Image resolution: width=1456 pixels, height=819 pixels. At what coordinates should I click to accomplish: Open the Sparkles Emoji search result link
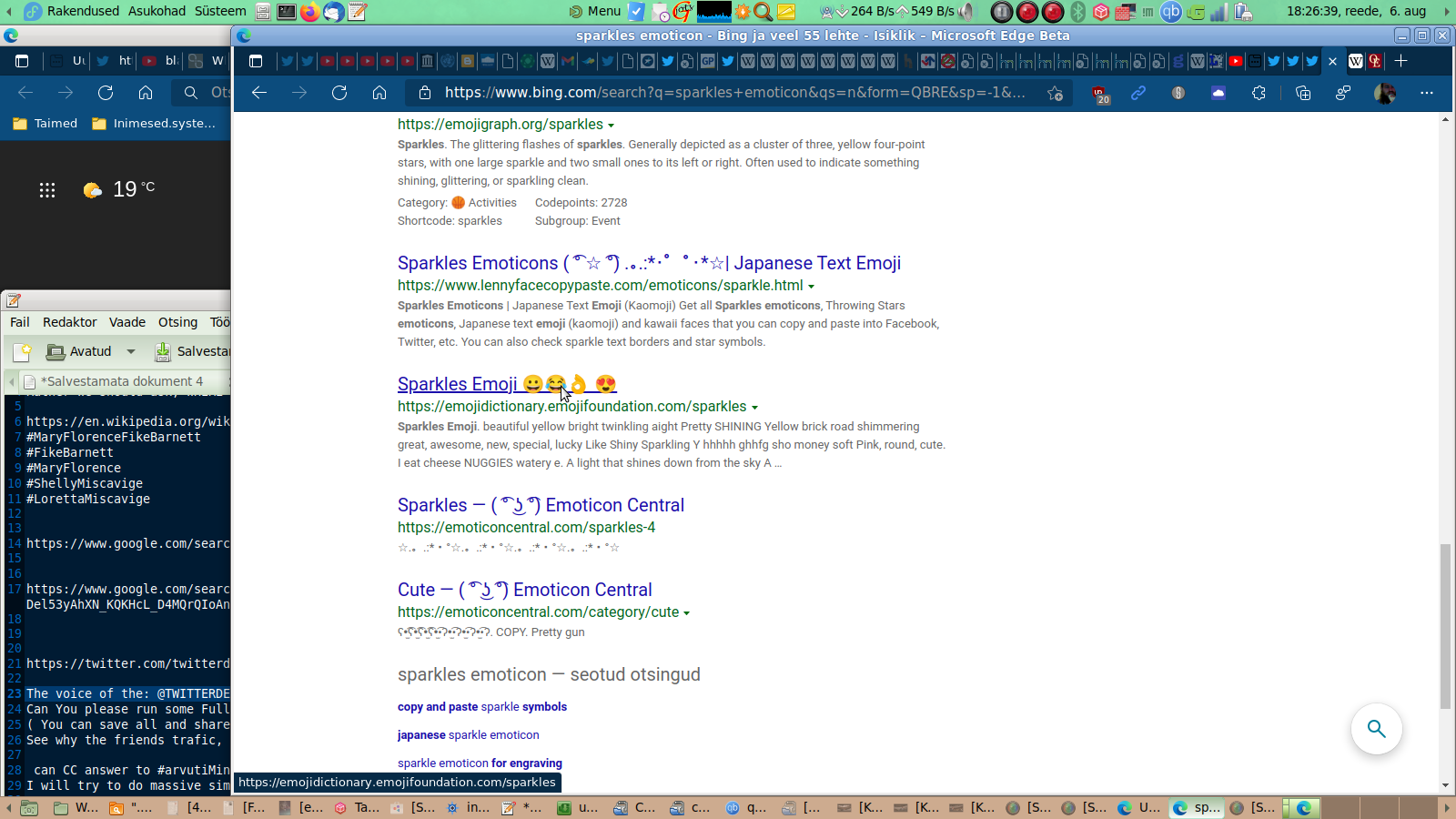(x=458, y=384)
